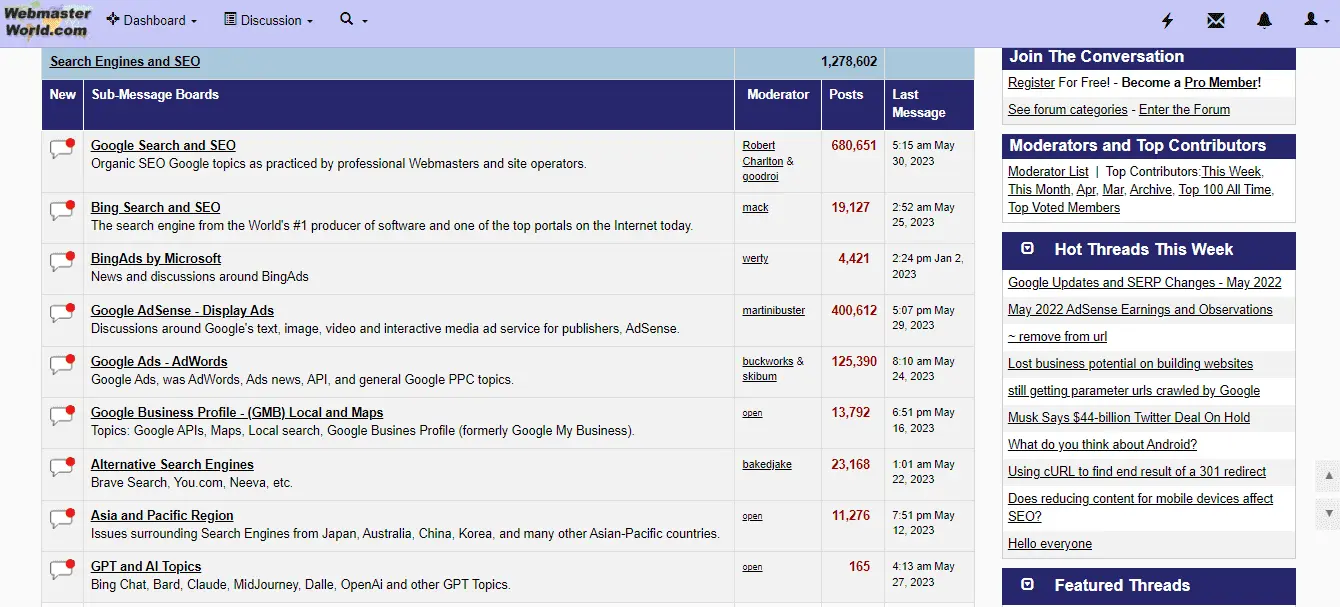The height and width of the screenshot is (607, 1340).
Task: Open the Top Voted Members link
Action: (1064, 208)
